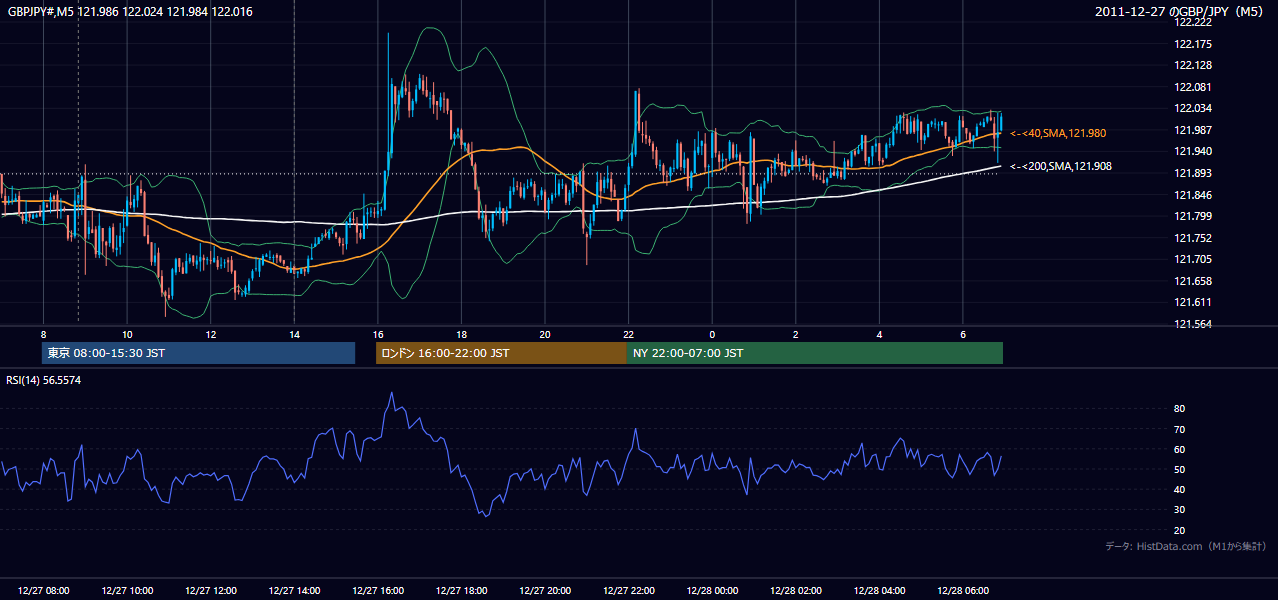
Task: Click the 12/27 14:00 date label
Action: pos(294,591)
